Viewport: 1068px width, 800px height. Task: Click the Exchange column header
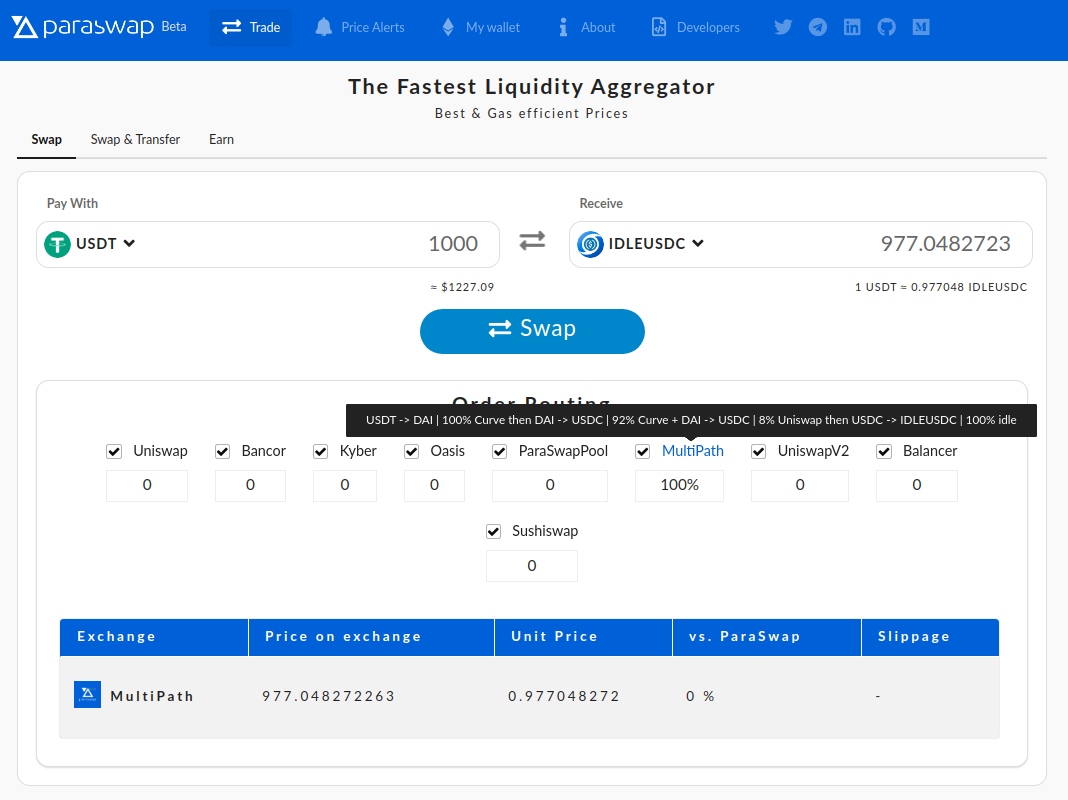154,637
